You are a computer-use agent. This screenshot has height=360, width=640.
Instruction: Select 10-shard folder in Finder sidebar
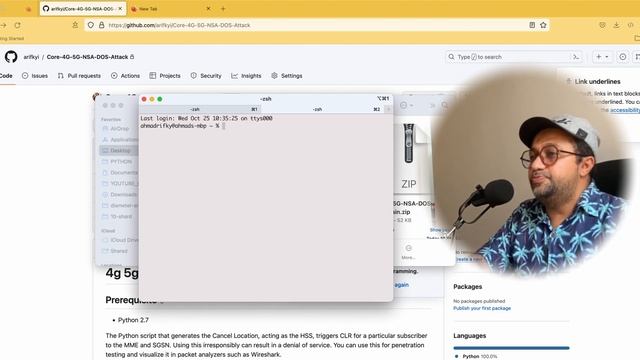118,216
